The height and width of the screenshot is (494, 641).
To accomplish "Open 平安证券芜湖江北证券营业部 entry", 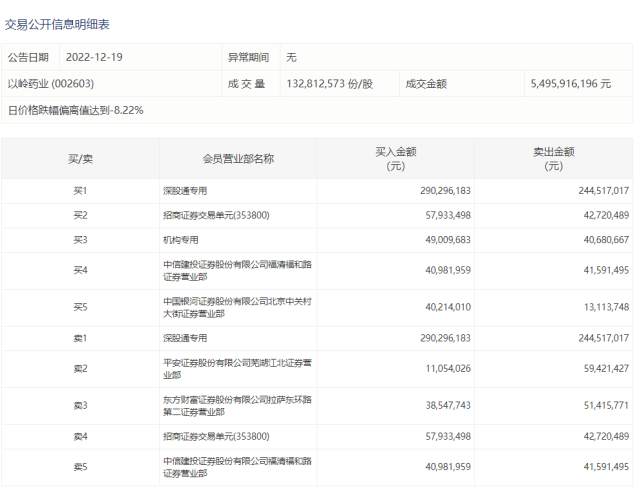I will 230,369.
